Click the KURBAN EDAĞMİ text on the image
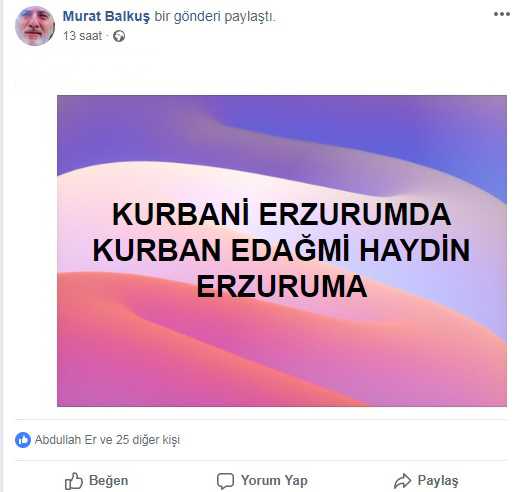518x492 pixels. (221, 248)
